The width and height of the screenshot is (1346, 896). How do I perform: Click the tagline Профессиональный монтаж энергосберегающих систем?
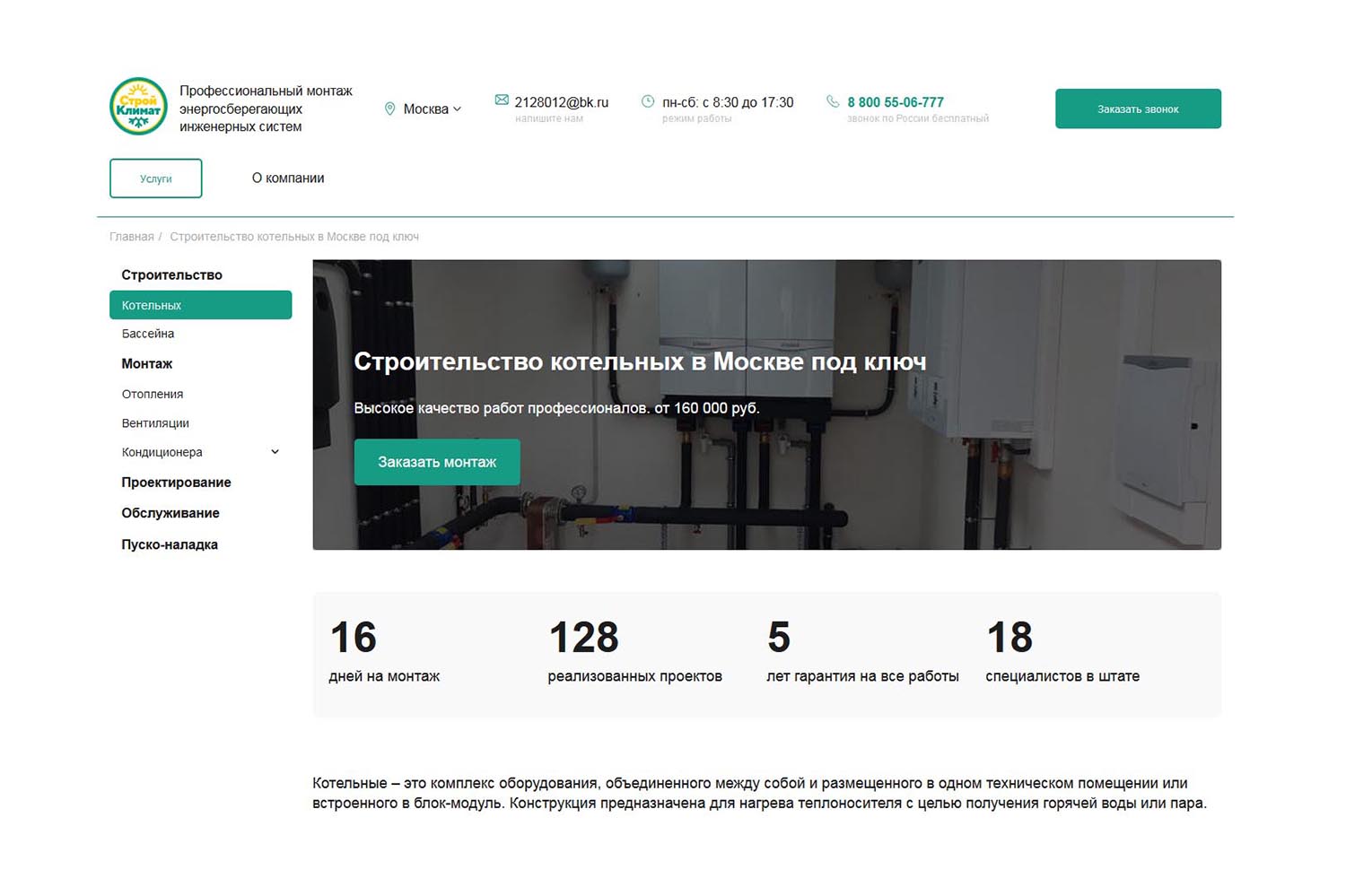tap(266, 109)
